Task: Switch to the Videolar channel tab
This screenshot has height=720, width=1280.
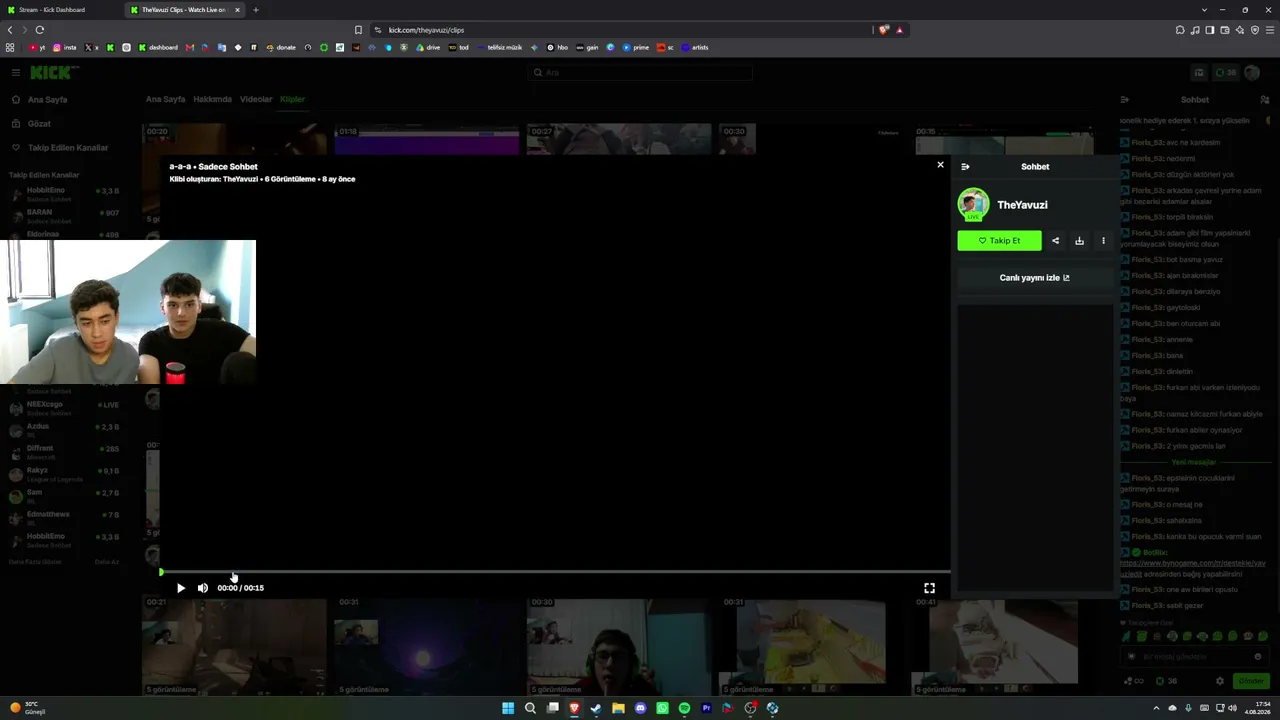Action: tap(256, 99)
